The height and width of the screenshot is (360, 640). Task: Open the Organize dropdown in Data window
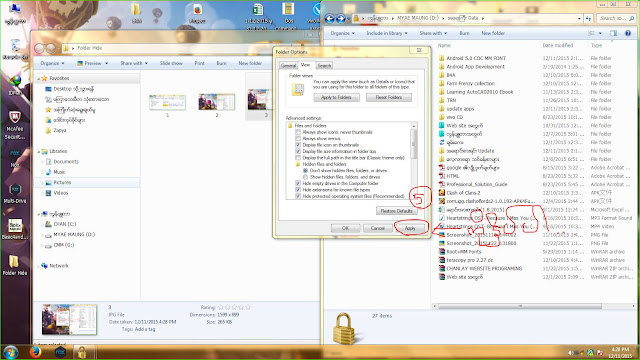[342, 33]
